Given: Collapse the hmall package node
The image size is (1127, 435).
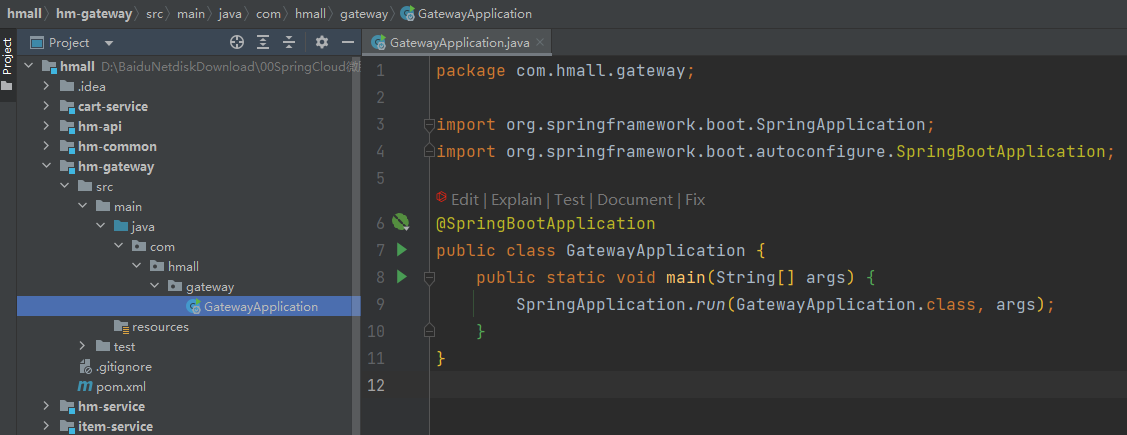Looking at the screenshot, I should [136, 267].
